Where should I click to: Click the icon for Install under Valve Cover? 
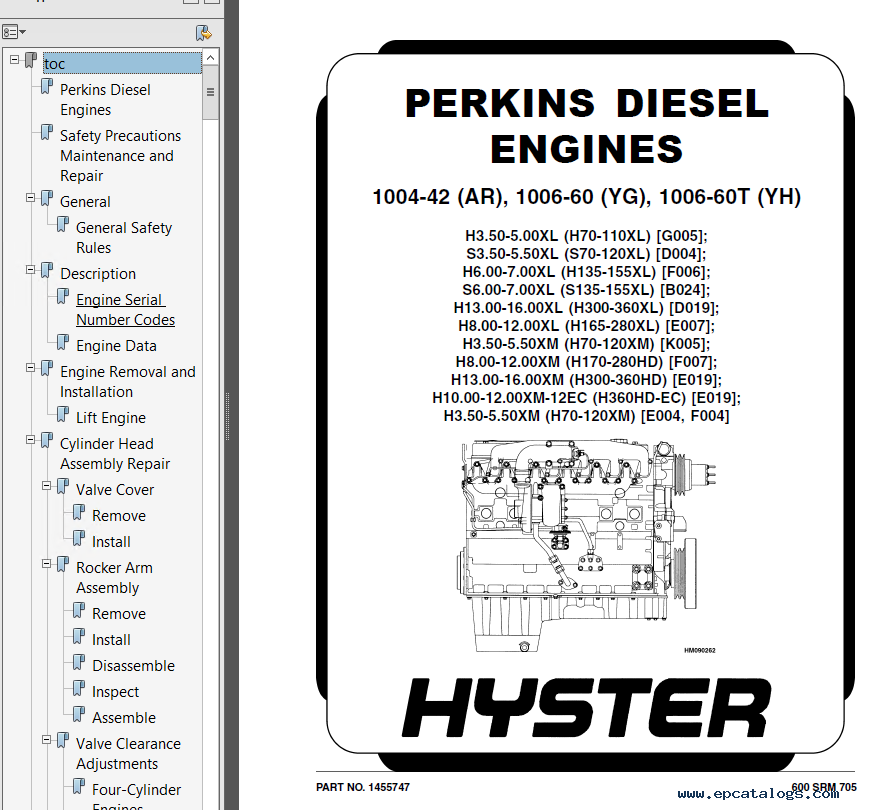(79, 539)
